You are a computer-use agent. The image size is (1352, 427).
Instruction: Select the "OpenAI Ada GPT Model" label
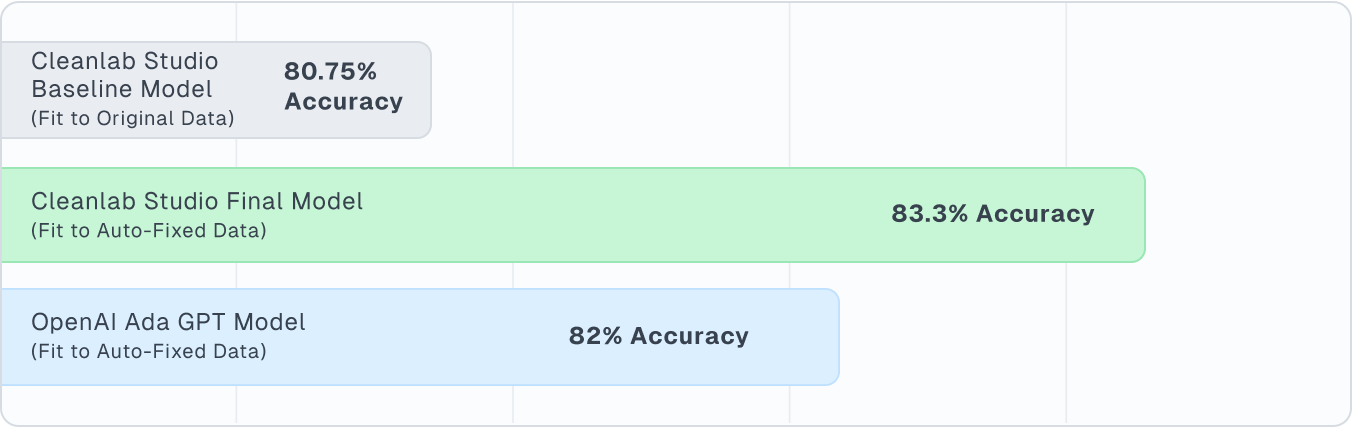coord(168,322)
